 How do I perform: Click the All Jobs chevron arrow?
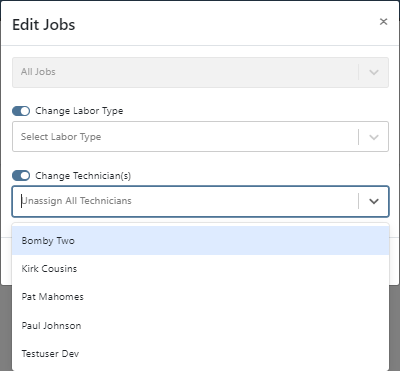[x=374, y=72]
